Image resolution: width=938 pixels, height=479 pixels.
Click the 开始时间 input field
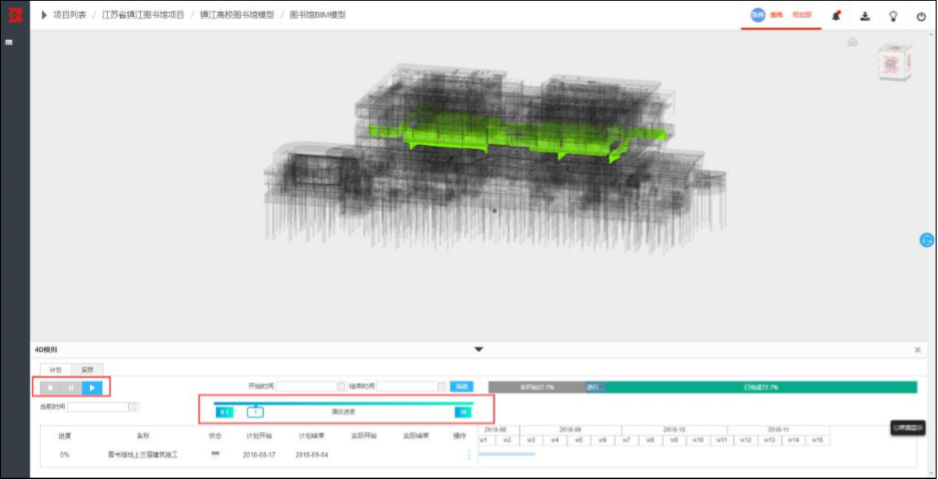point(310,387)
